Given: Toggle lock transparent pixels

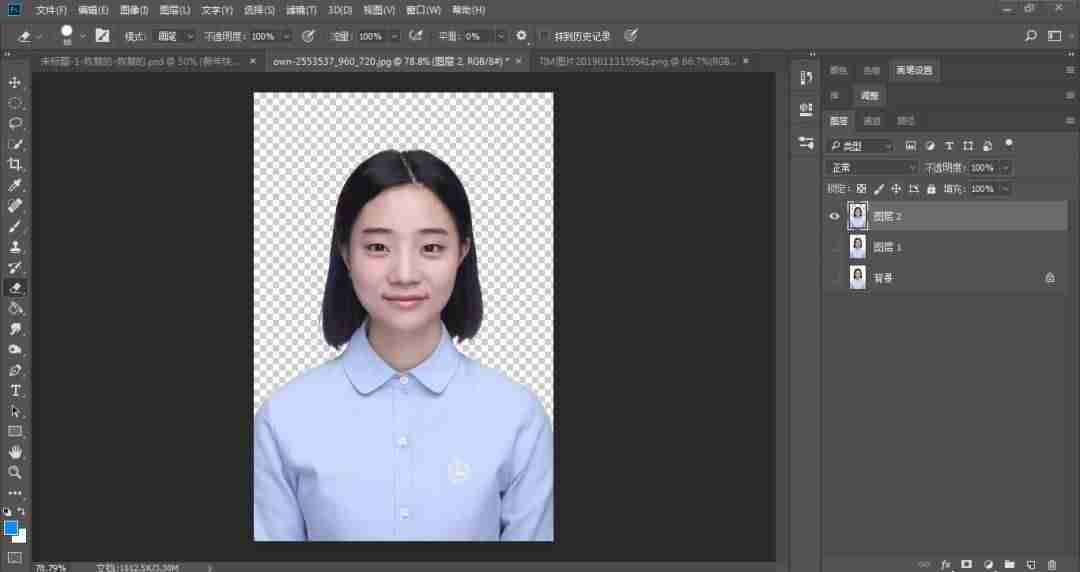Looking at the screenshot, I should (x=861, y=189).
